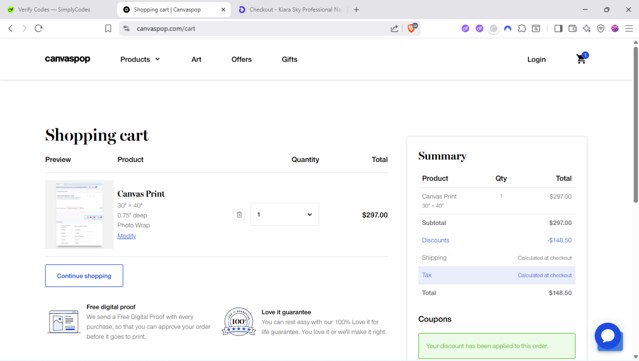Viewport: 639px width, 361px height.
Task: Open the live chat bubble
Action: click(608, 336)
